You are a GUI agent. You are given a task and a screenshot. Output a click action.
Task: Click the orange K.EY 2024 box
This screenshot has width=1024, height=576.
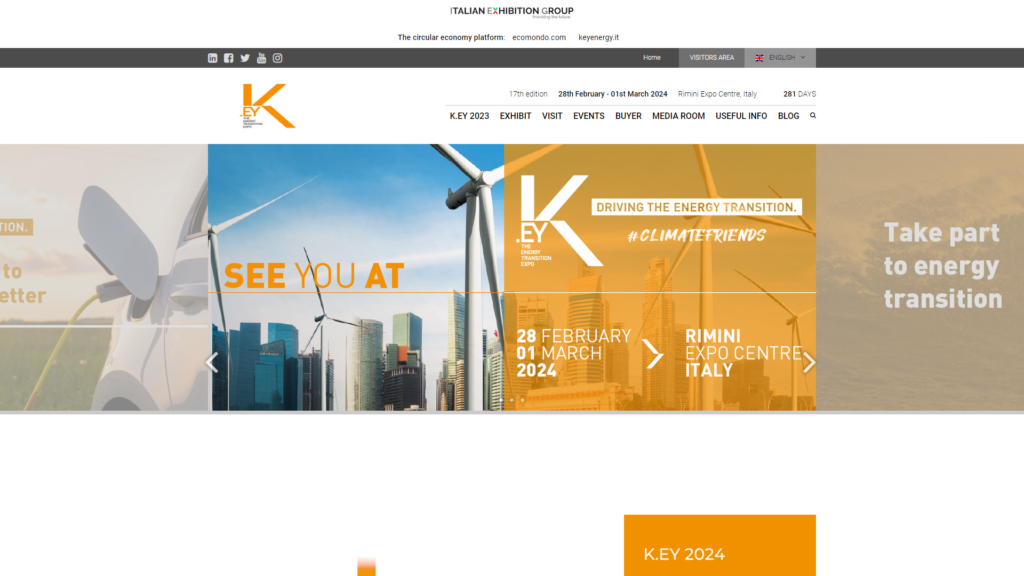tap(720, 545)
